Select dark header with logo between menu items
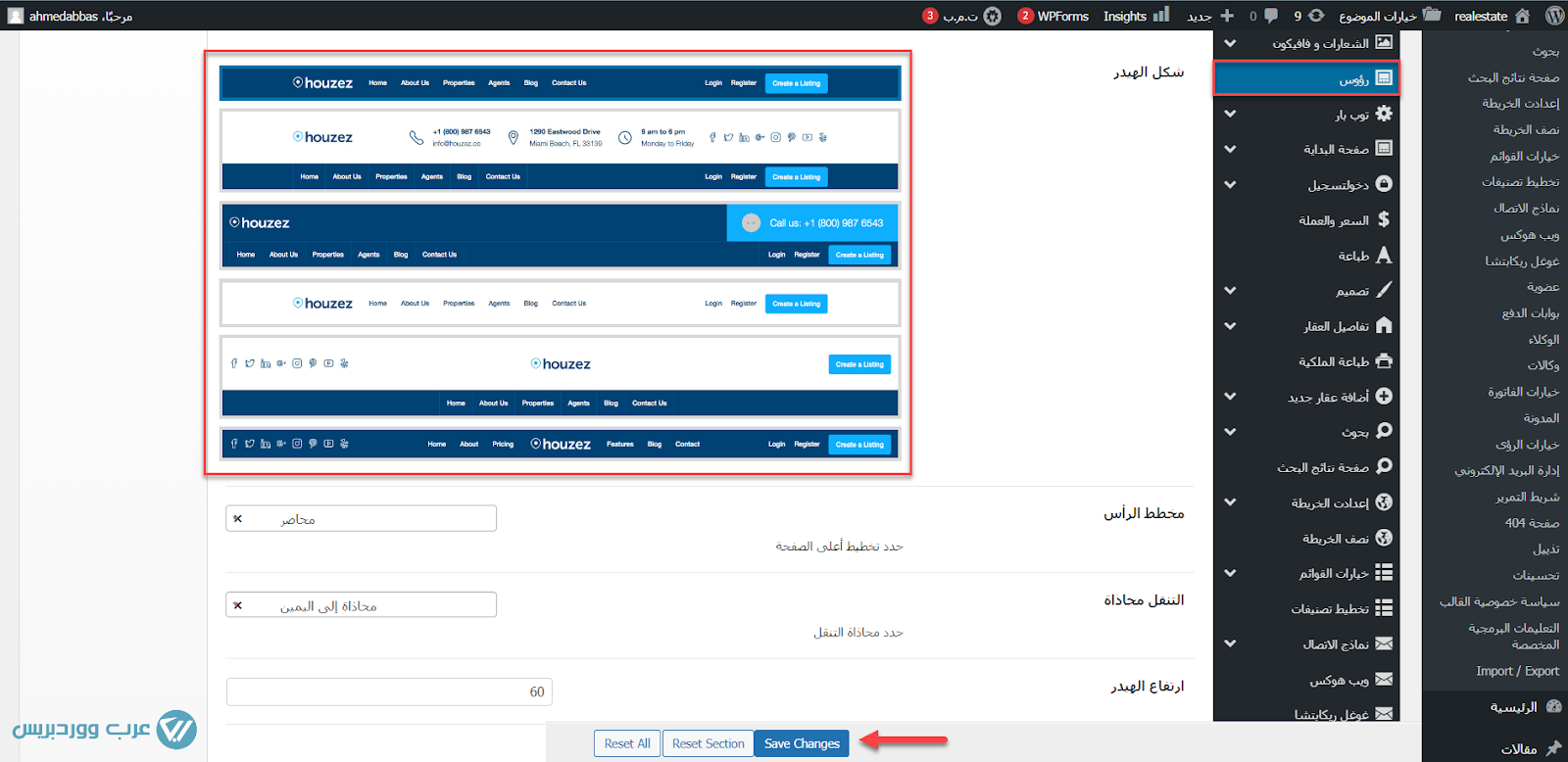 click(x=561, y=444)
